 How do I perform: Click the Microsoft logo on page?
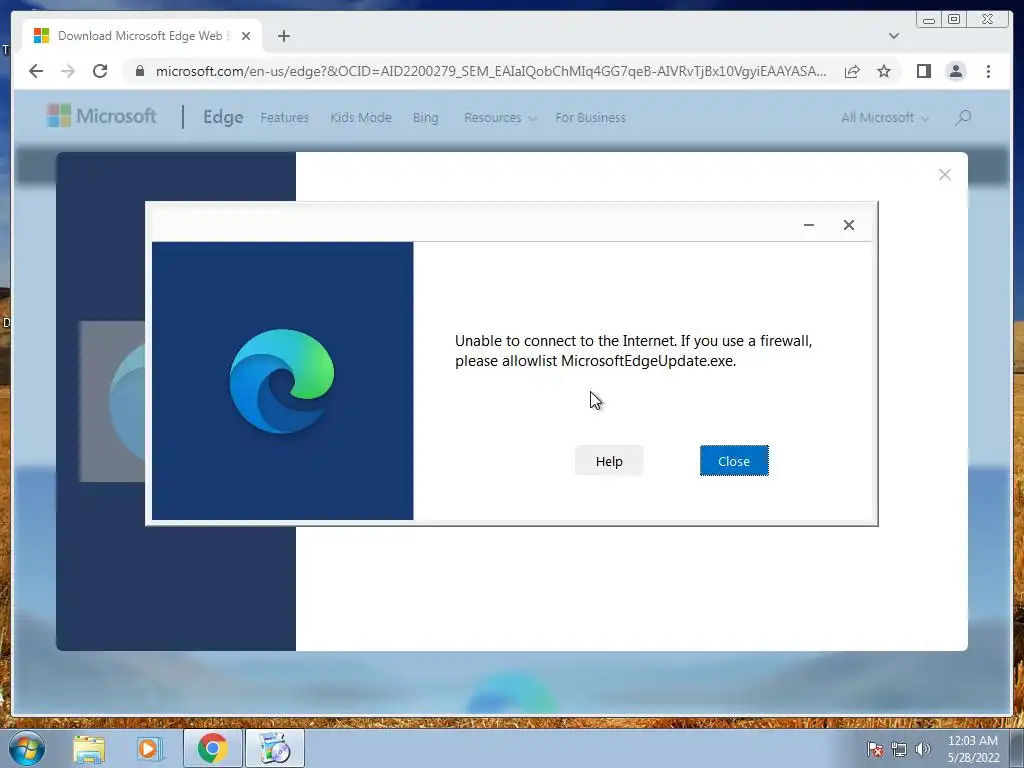[x=101, y=116]
